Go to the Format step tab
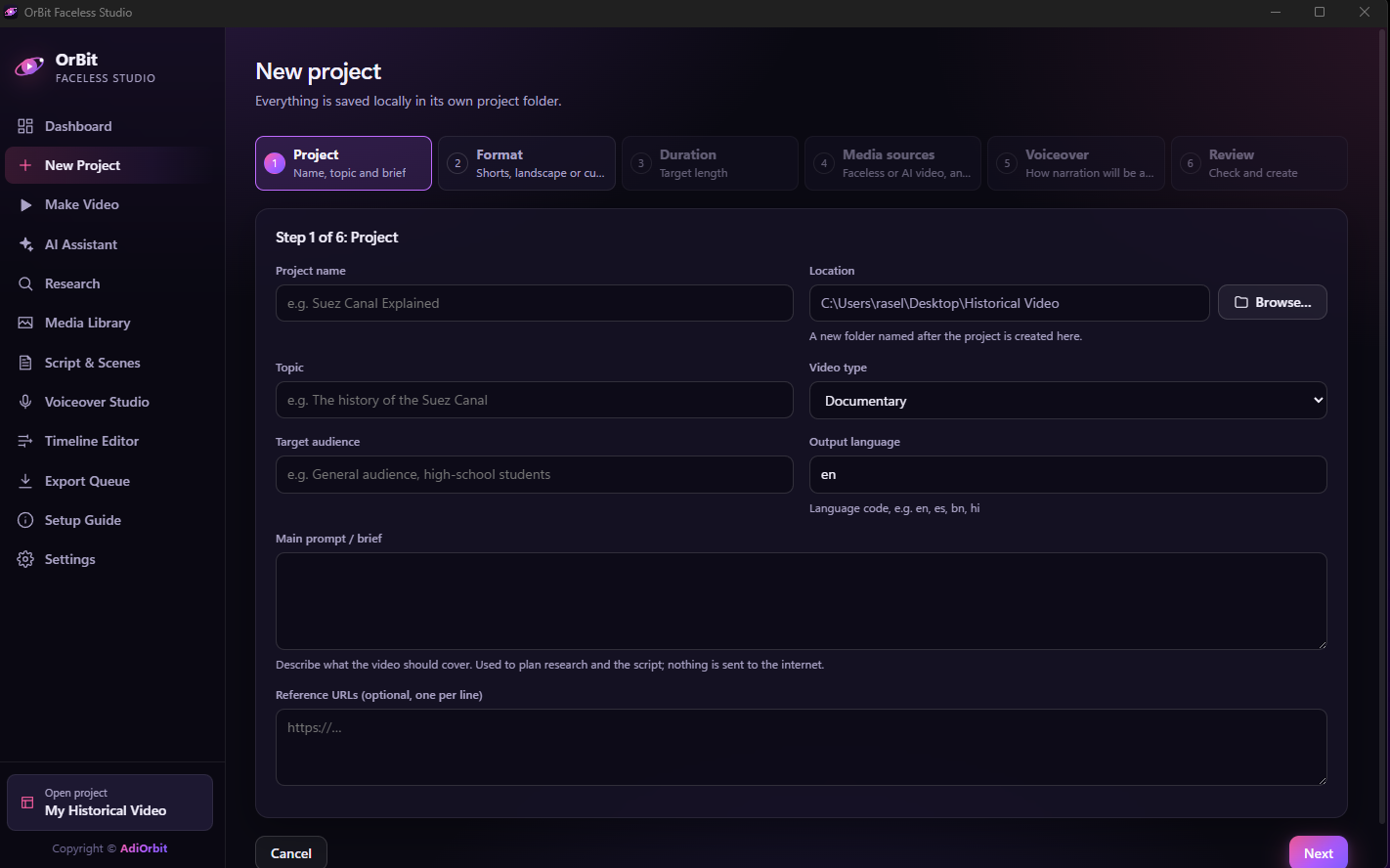The height and width of the screenshot is (868, 1390). [527, 163]
